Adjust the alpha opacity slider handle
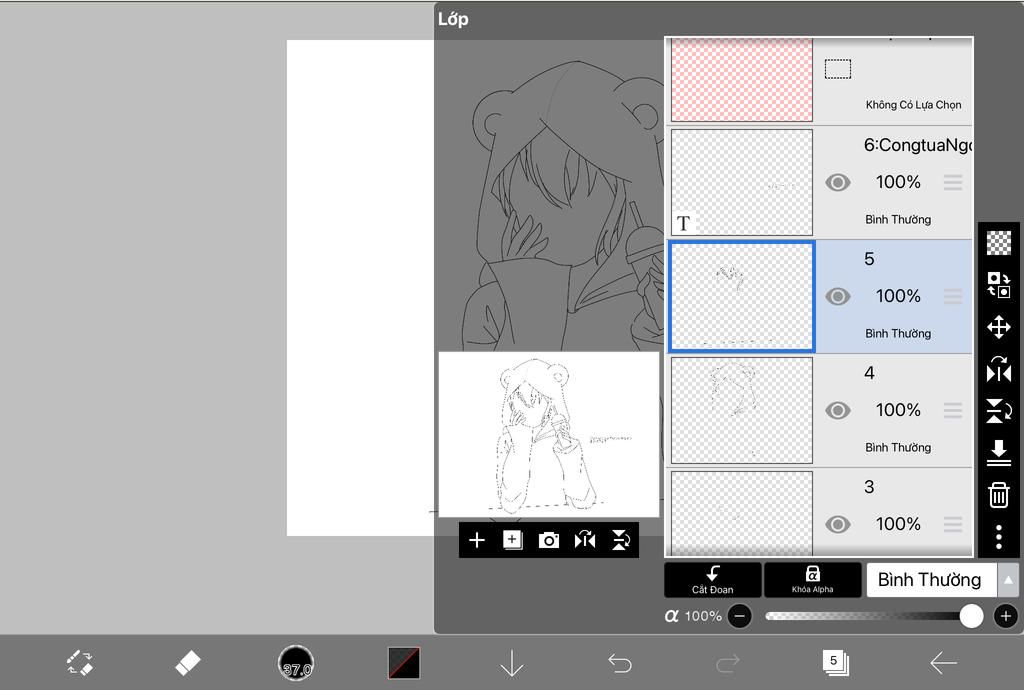 coord(971,616)
